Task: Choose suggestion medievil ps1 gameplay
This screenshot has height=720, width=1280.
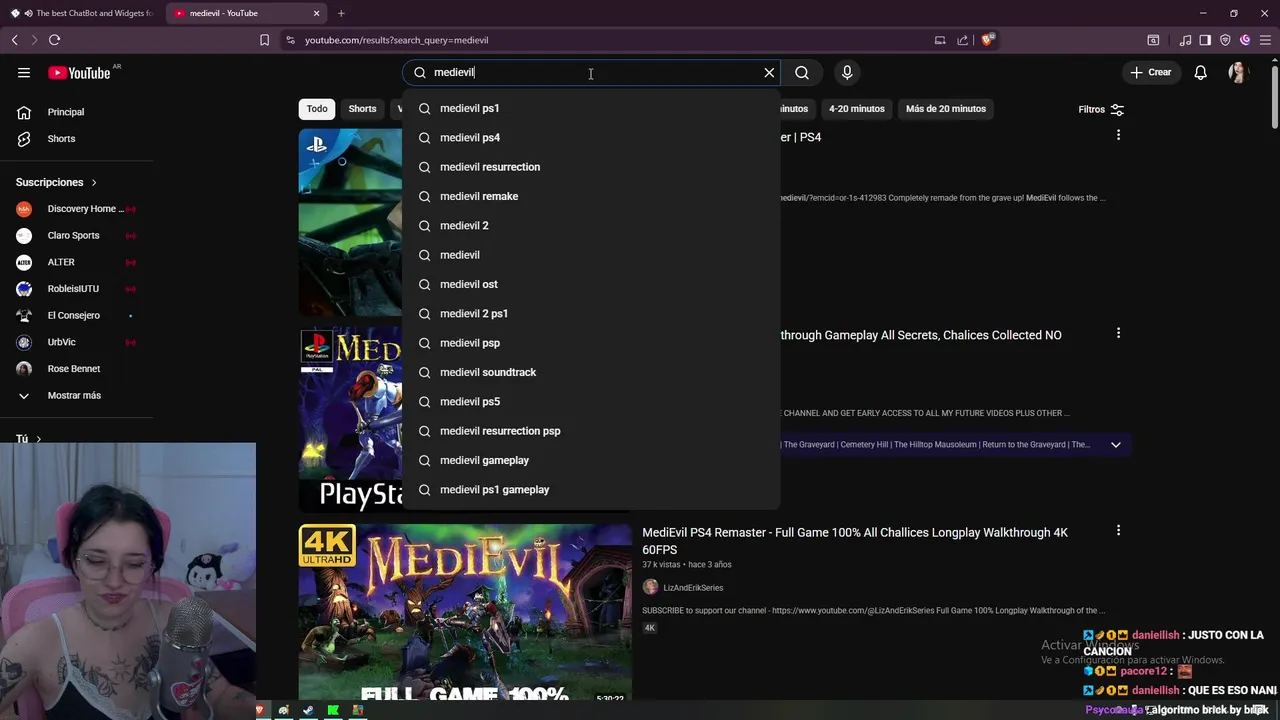Action: (x=590, y=489)
